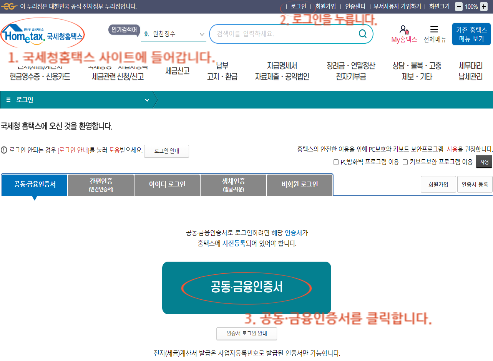Click 화면크기 label in top bar
The height and width of the screenshot is (361, 493).
point(439,6)
